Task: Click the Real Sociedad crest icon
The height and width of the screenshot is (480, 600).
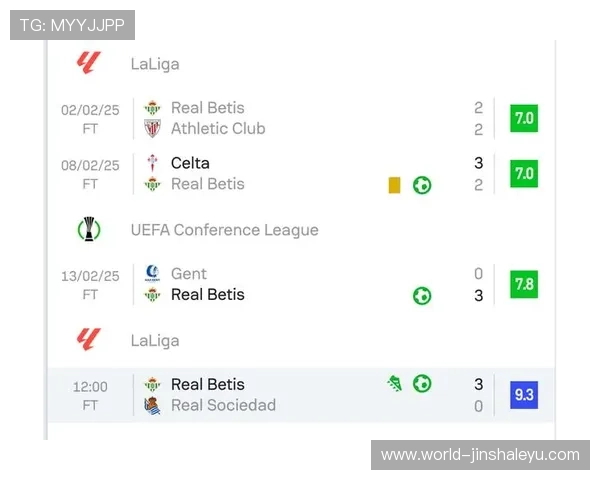Action: click(152, 405)
